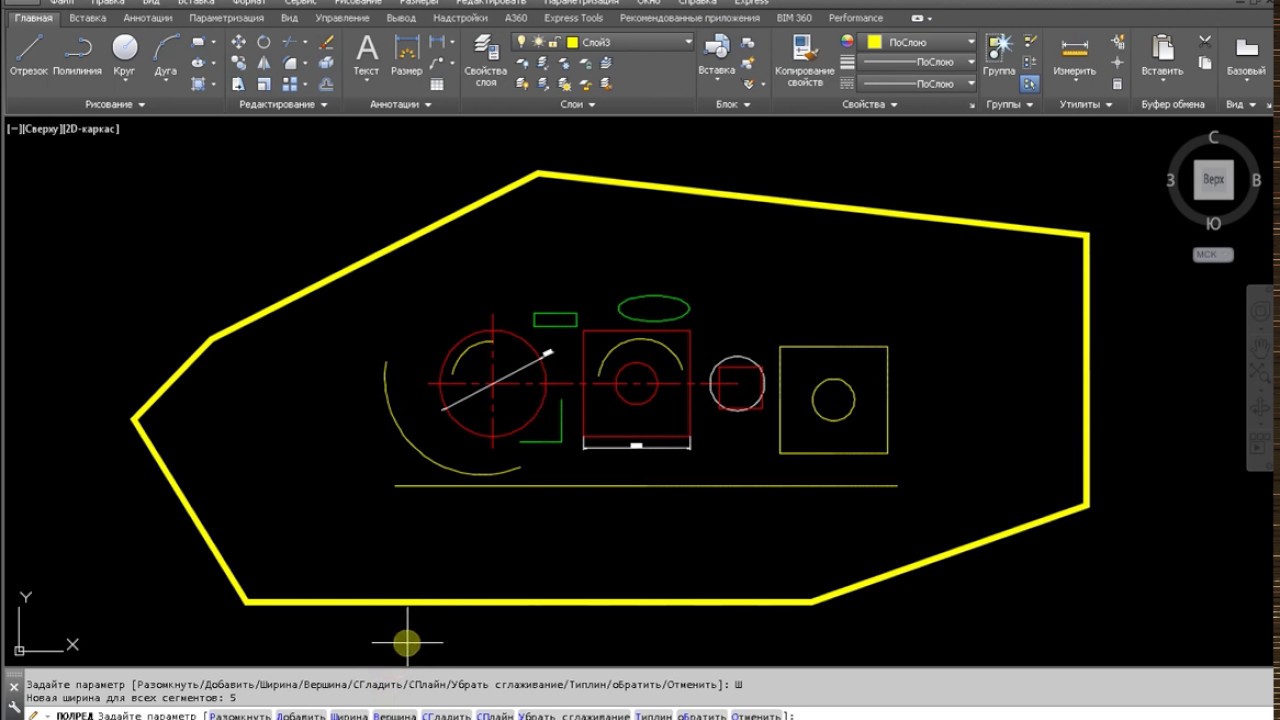Expand the Рисование panel
The image size is (1280, 720).
click(x=115, y=104)
